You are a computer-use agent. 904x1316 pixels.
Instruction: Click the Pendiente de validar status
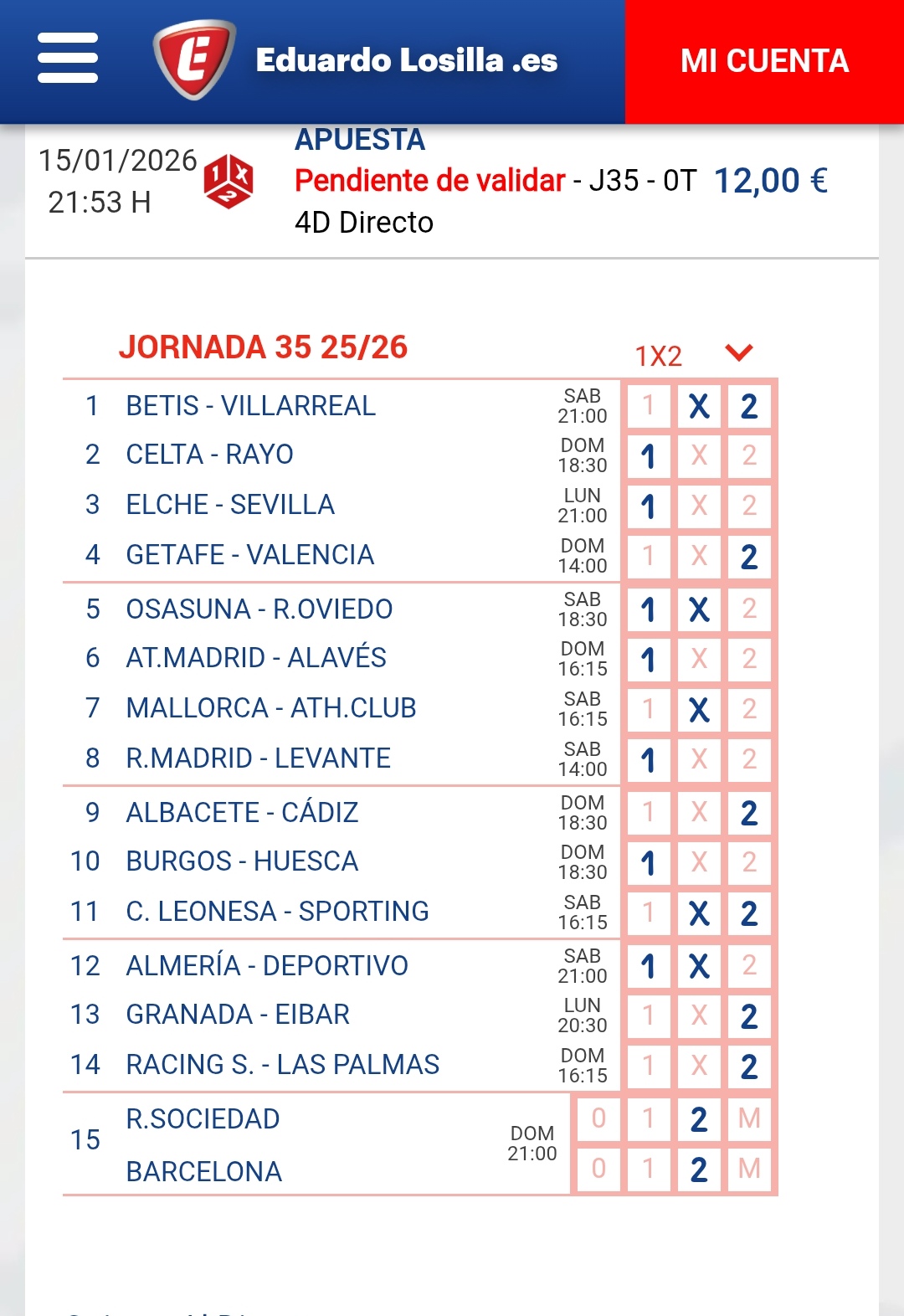click(430, 180)
